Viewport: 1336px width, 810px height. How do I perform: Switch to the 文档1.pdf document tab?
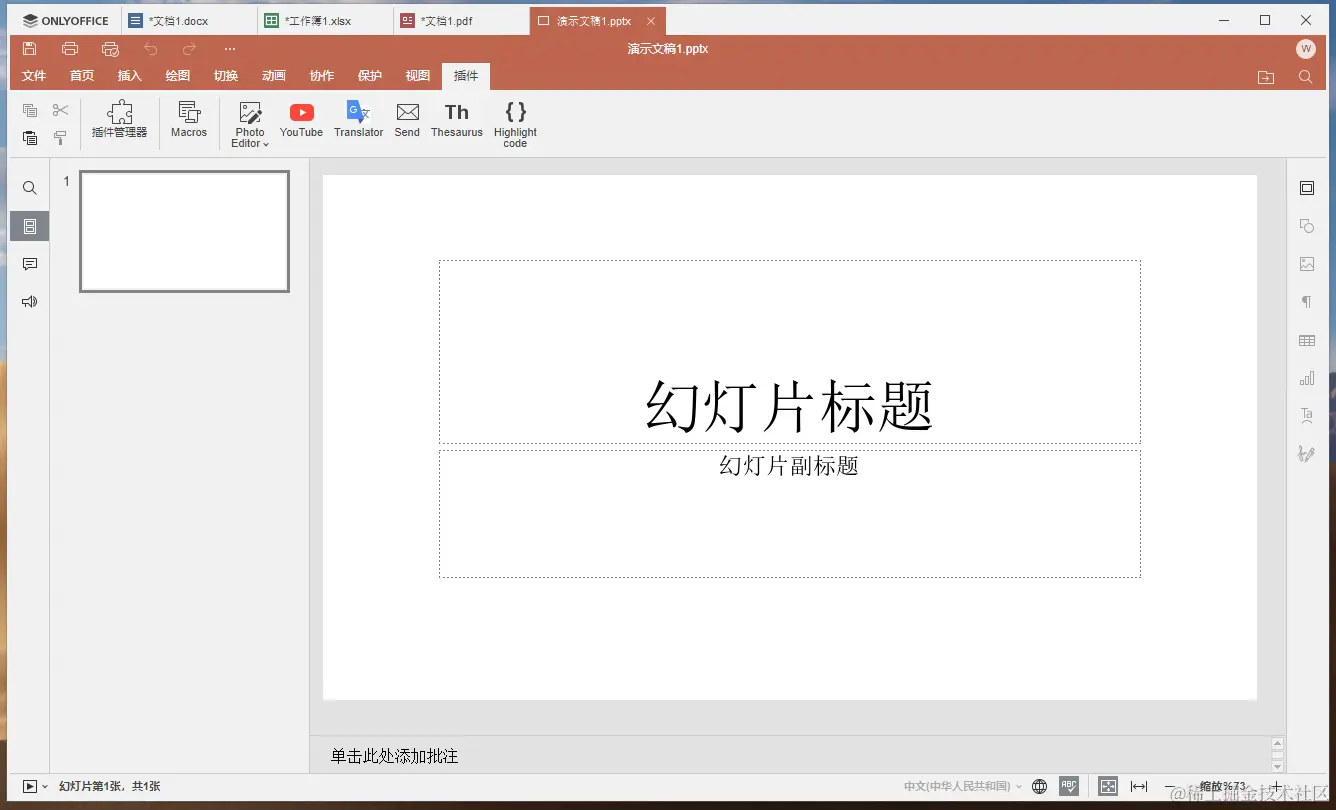461,21
